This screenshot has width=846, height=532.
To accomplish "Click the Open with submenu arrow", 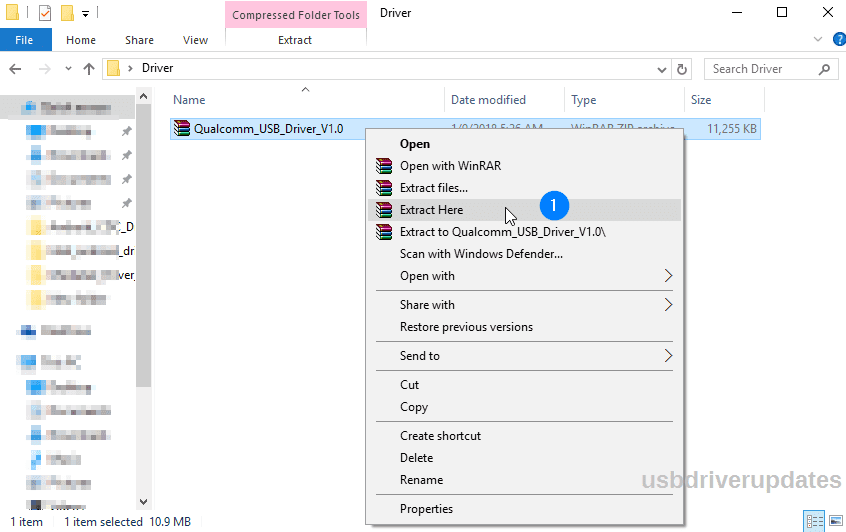I will (668, 276).
